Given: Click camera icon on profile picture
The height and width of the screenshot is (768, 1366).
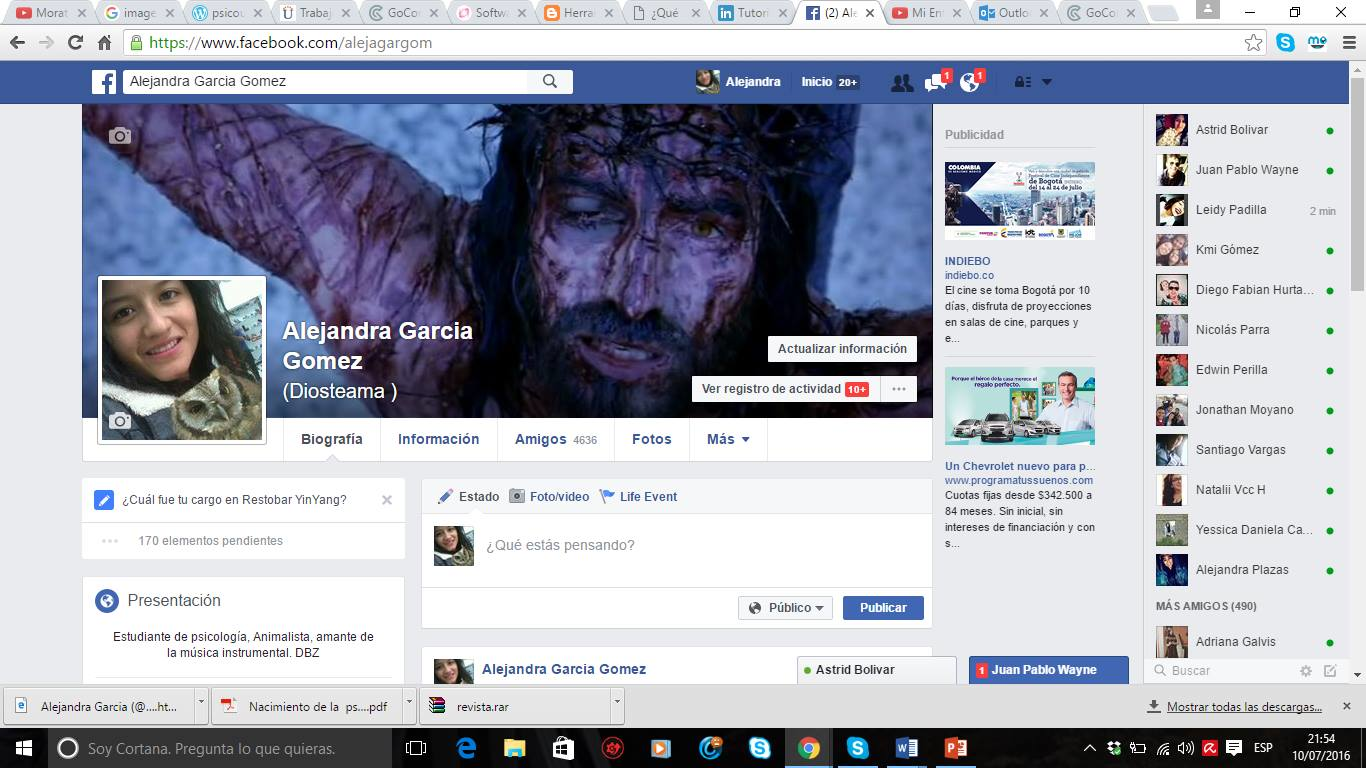Looking at the screenshot, I should click(120, 422).
